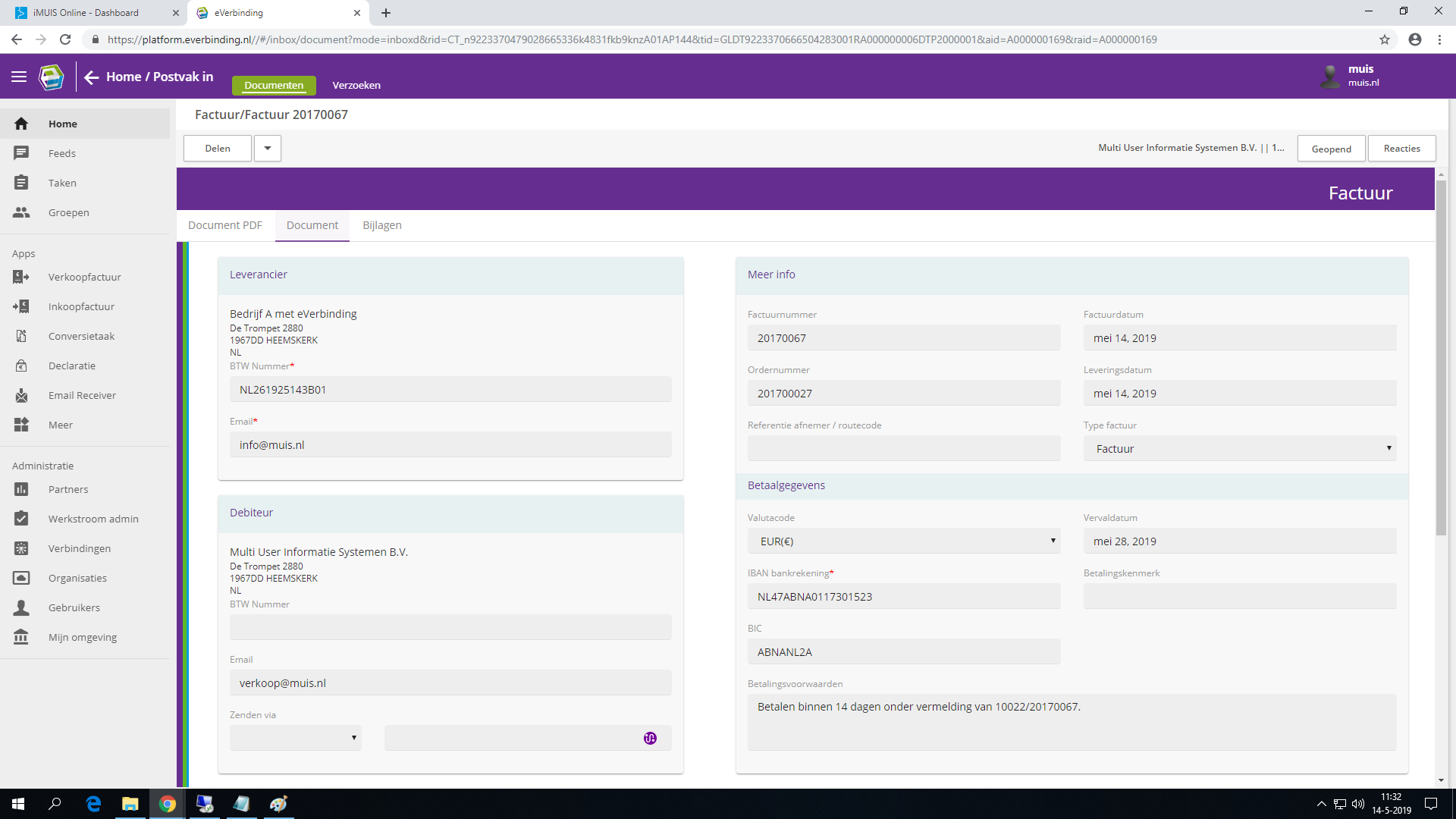
Task: Click the back arrow next to Home / Postvak in
Action: pos(92,77)
